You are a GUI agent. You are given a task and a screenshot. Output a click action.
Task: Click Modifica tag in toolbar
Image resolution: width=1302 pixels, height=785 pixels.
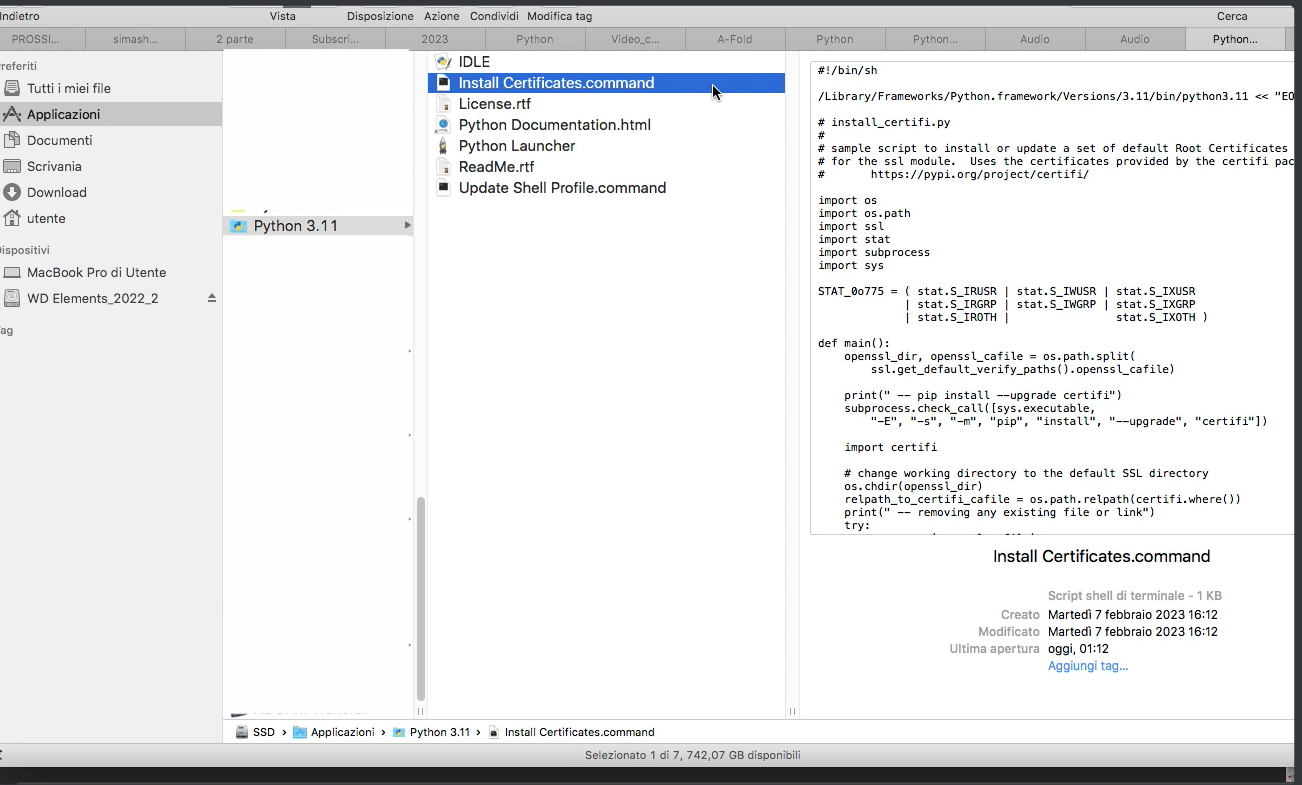tap(559, 16)
